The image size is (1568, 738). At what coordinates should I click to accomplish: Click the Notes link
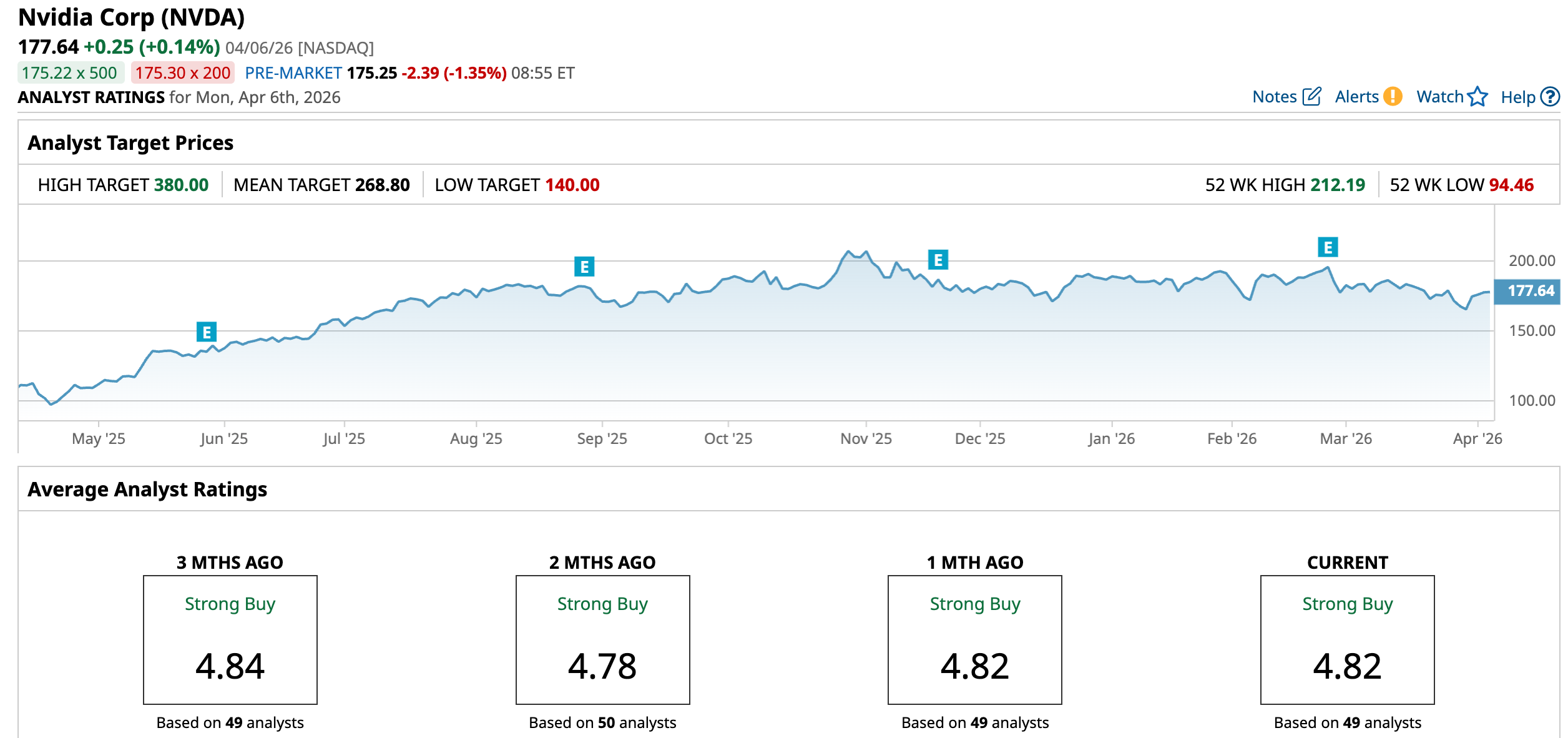pyautogui.click(x=1274, y=97)
